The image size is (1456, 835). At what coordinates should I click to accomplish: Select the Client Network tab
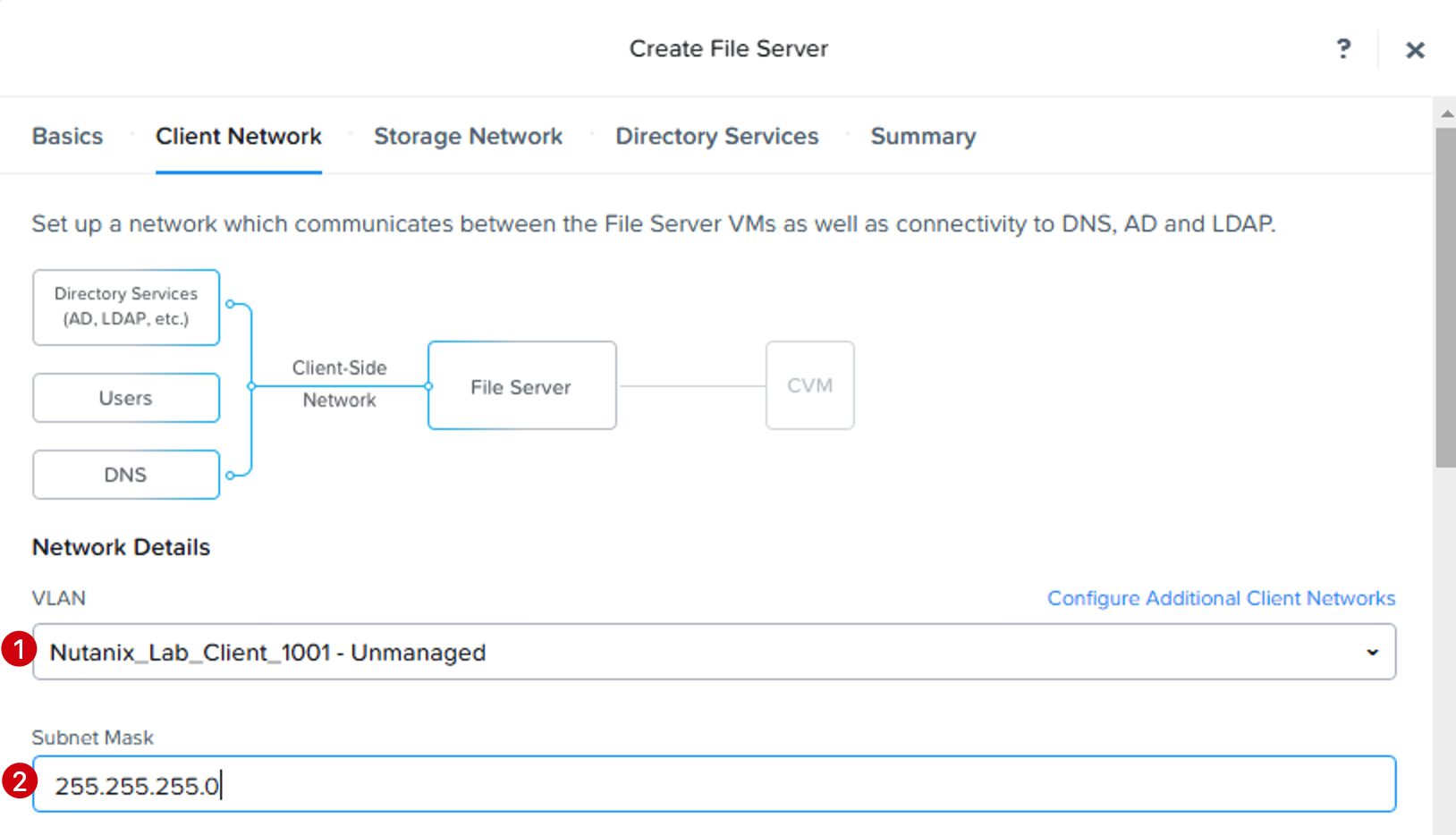pyautogui.click(x=239, y=136)
